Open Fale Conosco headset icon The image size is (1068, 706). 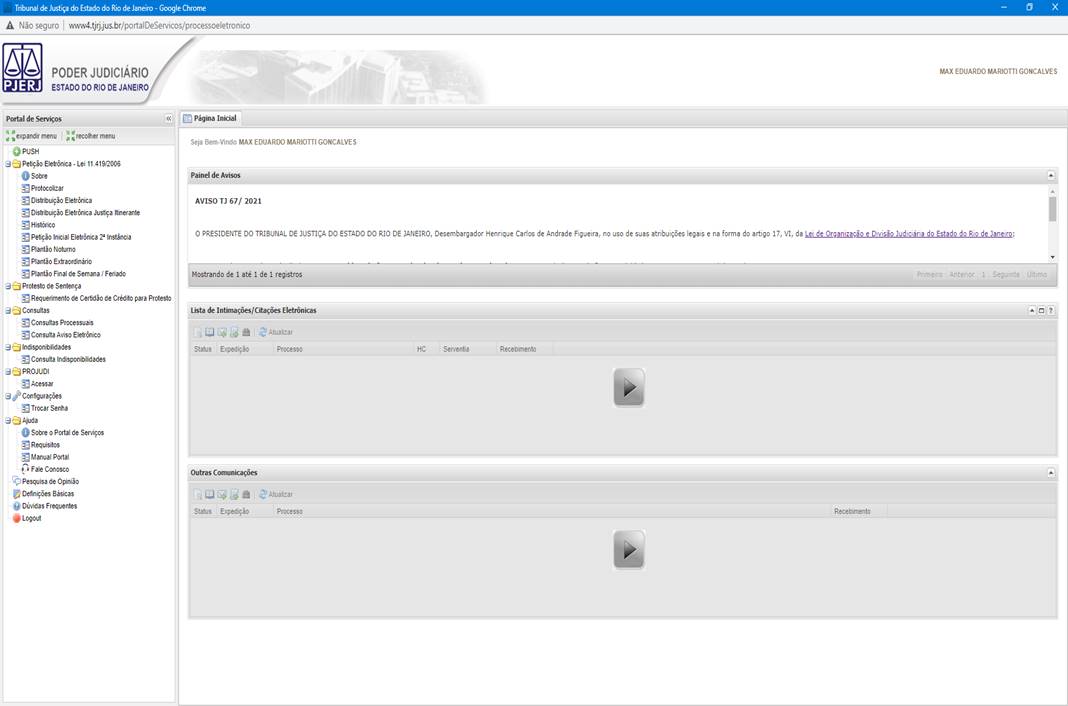pyautogui.click(x=26, y=469)
